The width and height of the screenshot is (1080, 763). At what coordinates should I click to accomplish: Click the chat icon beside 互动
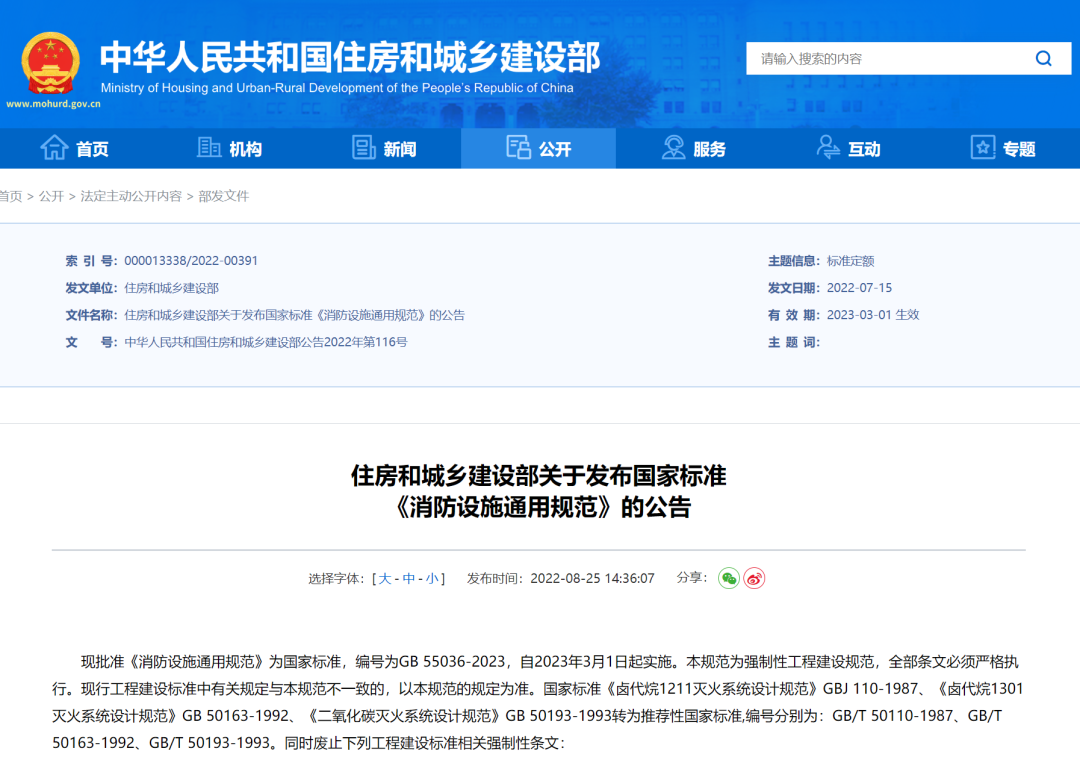tap(826, 147)
